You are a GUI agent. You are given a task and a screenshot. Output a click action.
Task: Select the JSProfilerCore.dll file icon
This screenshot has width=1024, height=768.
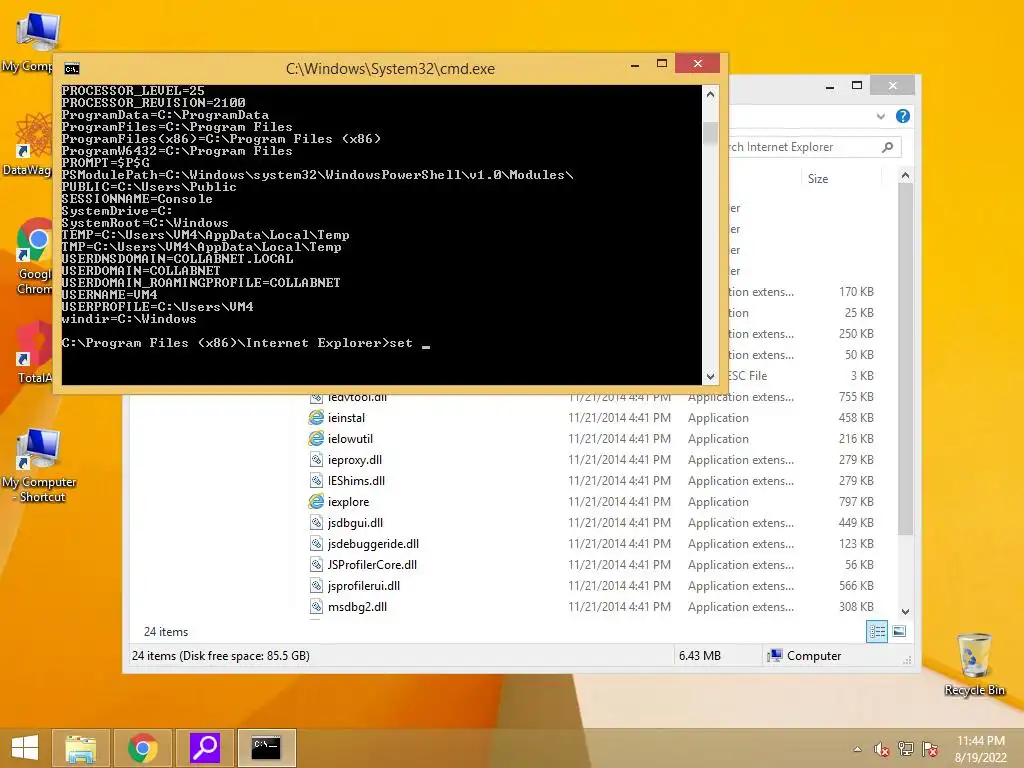click(x=316, y=564)
